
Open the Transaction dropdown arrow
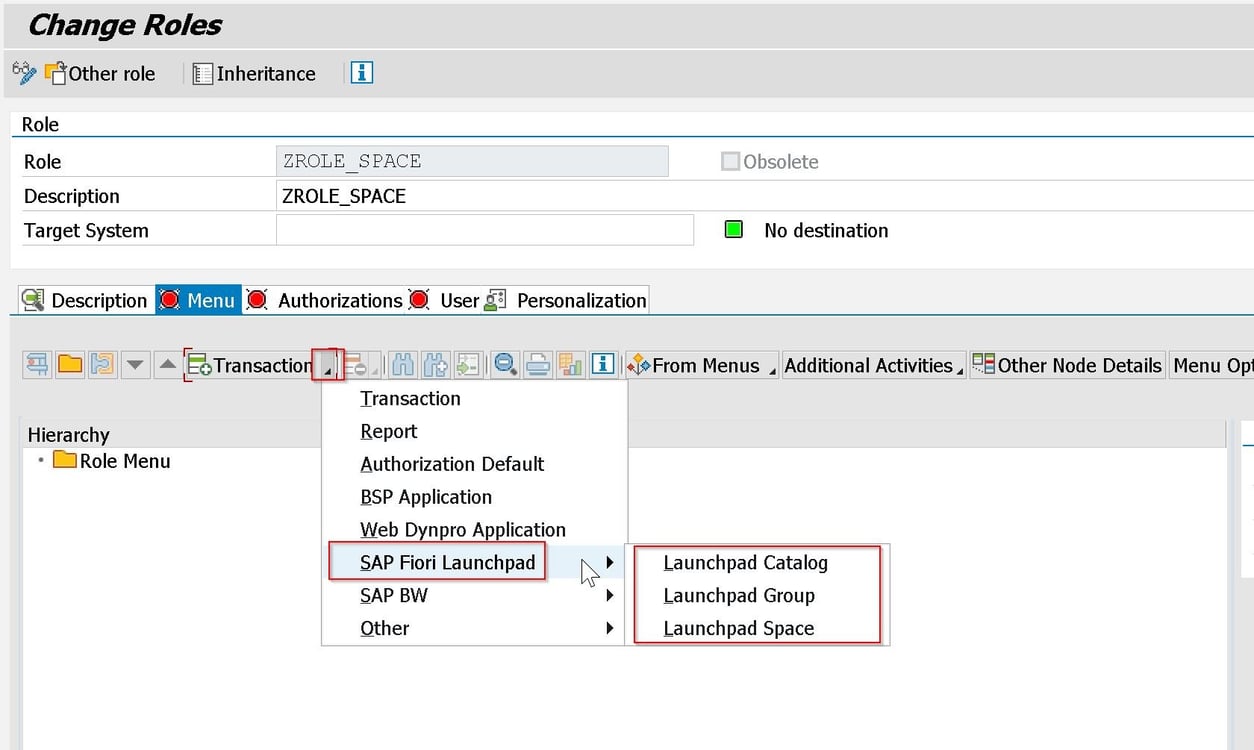328,365
